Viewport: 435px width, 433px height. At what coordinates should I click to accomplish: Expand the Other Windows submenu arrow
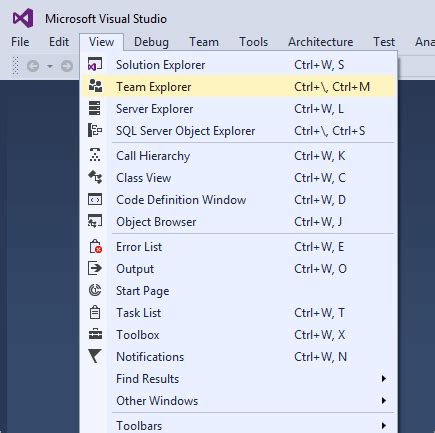click(384, 400)
